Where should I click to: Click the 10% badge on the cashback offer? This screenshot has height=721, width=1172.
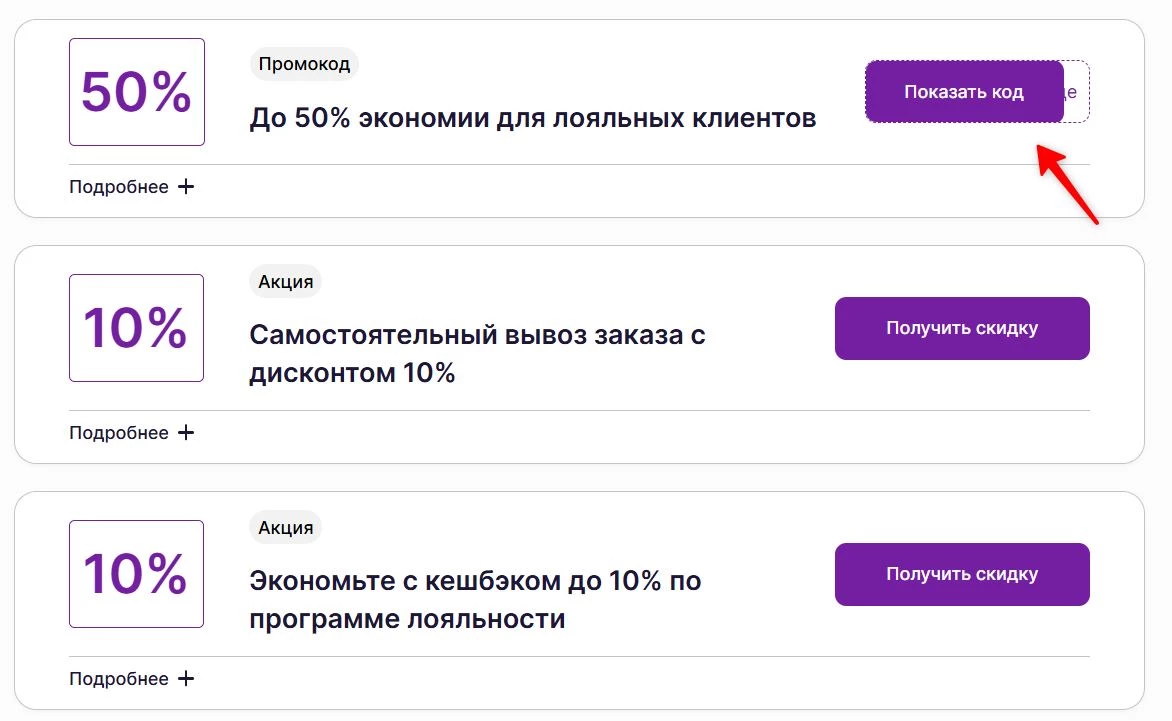pos(136,573)
